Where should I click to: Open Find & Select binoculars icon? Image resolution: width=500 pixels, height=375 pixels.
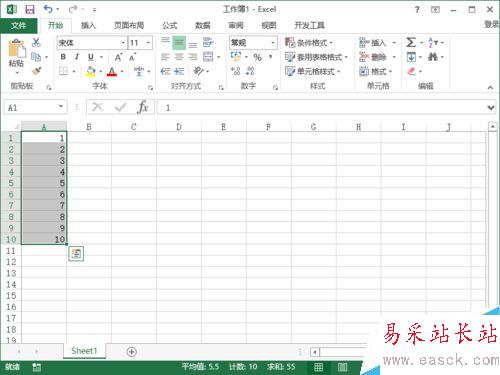[433, 57]
